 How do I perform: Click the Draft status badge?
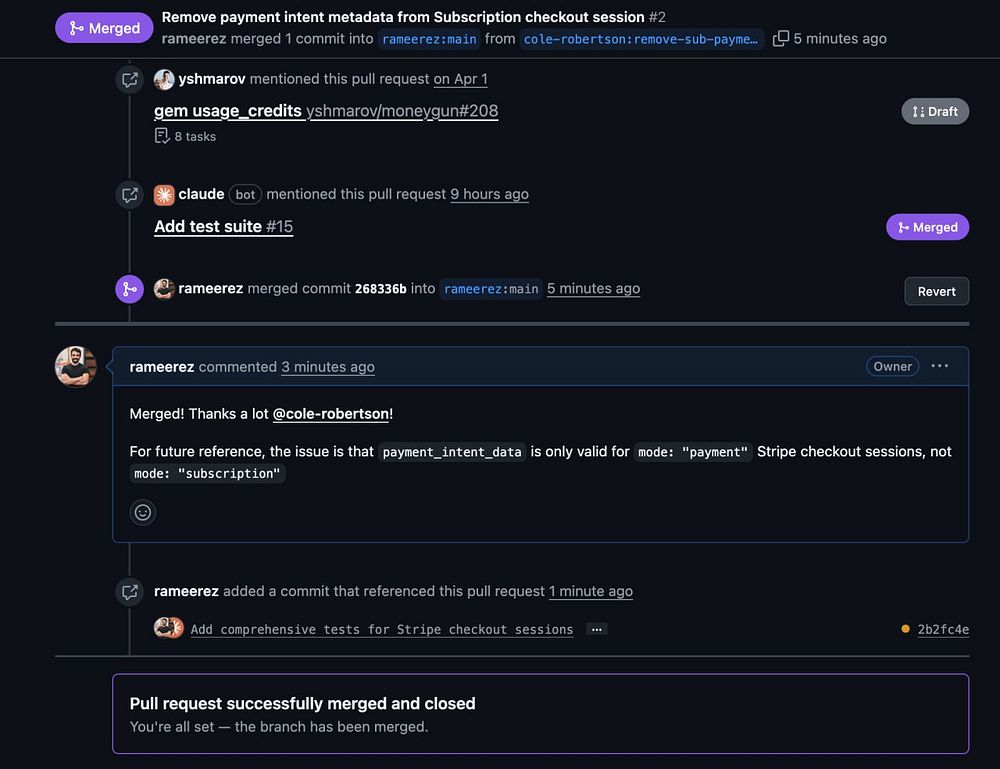(x=935, y=111)
